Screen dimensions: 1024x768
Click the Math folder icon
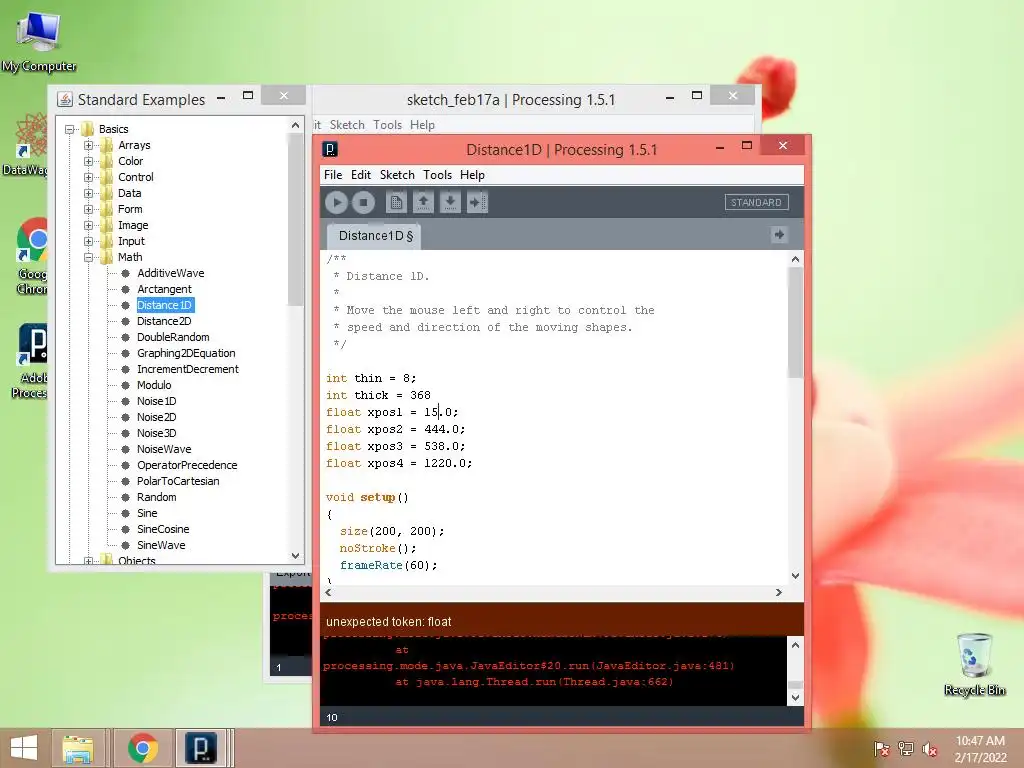pyautogui.click(x=106, y=257)
